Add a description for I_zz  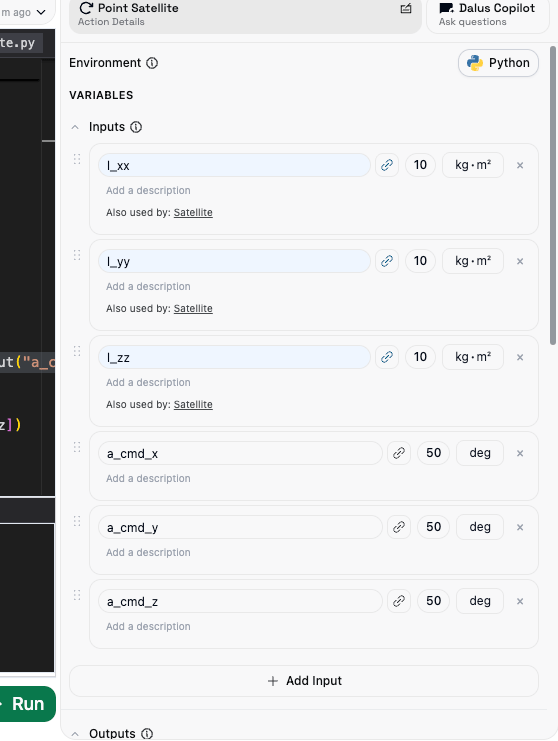tap(148, 382)
